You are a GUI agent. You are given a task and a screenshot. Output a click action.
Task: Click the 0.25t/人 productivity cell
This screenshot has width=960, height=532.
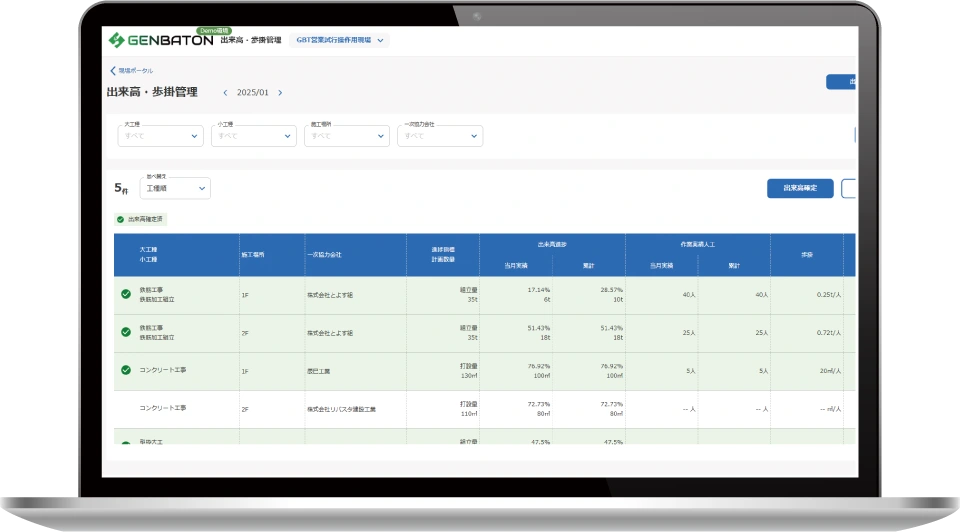pyautogui.click(x=829, y=295)
